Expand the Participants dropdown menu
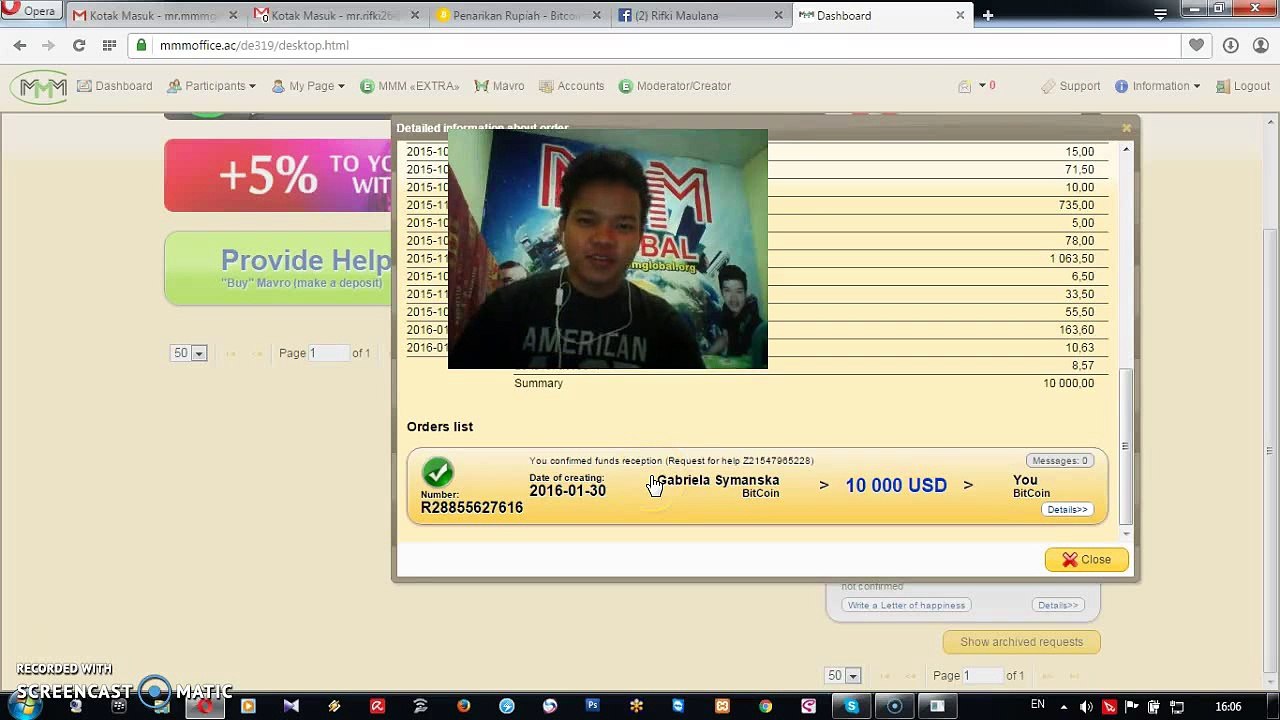This screenshot has height=720, width=1280. [211, 86]
